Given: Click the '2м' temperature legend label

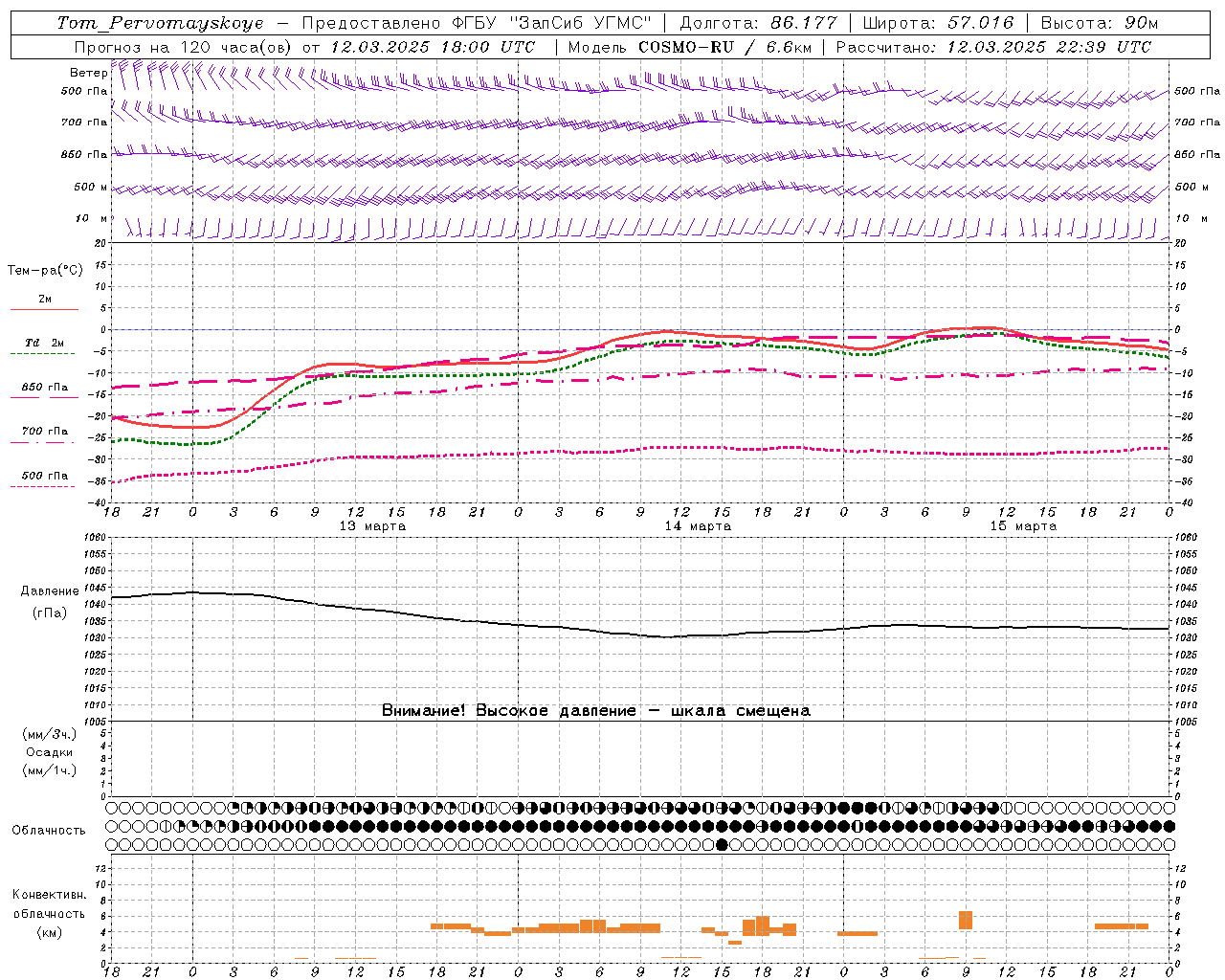Looking at the screenshot, I should pos(45,300).
